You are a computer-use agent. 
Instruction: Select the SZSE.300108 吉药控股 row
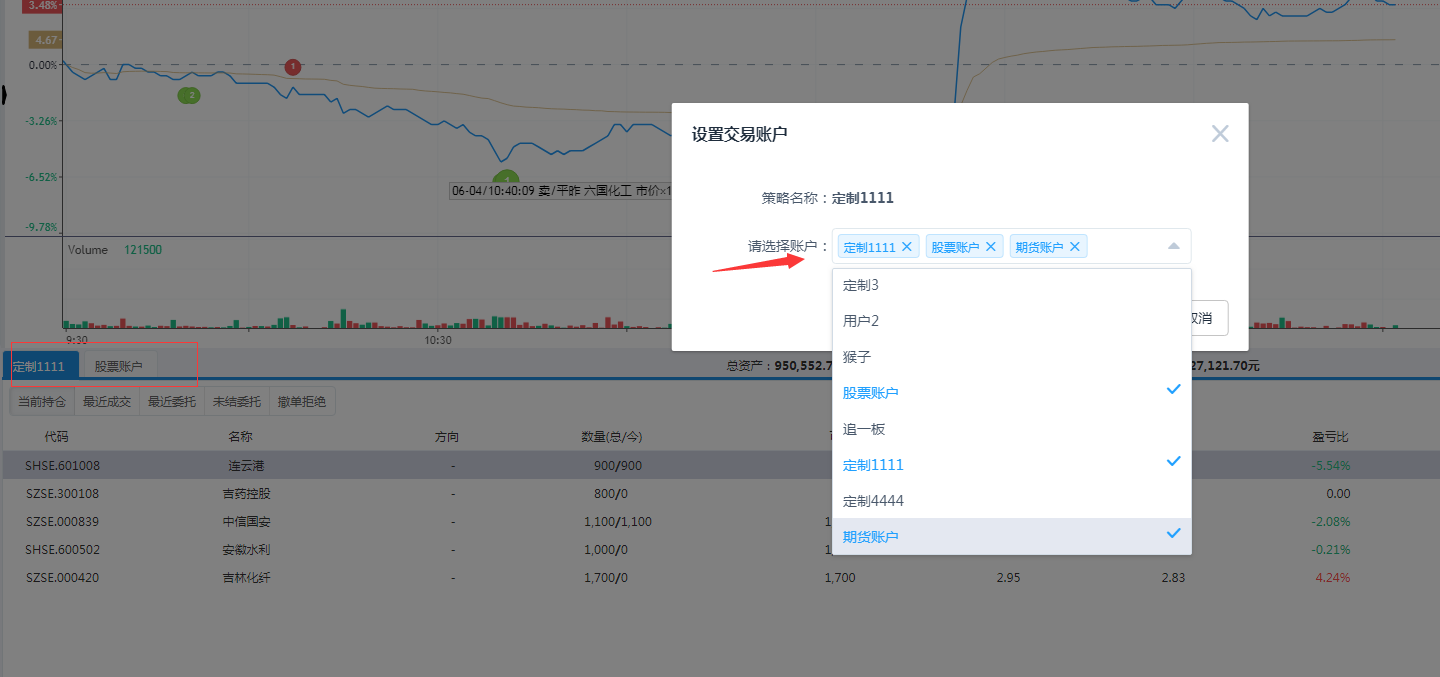tap(720, 493)
